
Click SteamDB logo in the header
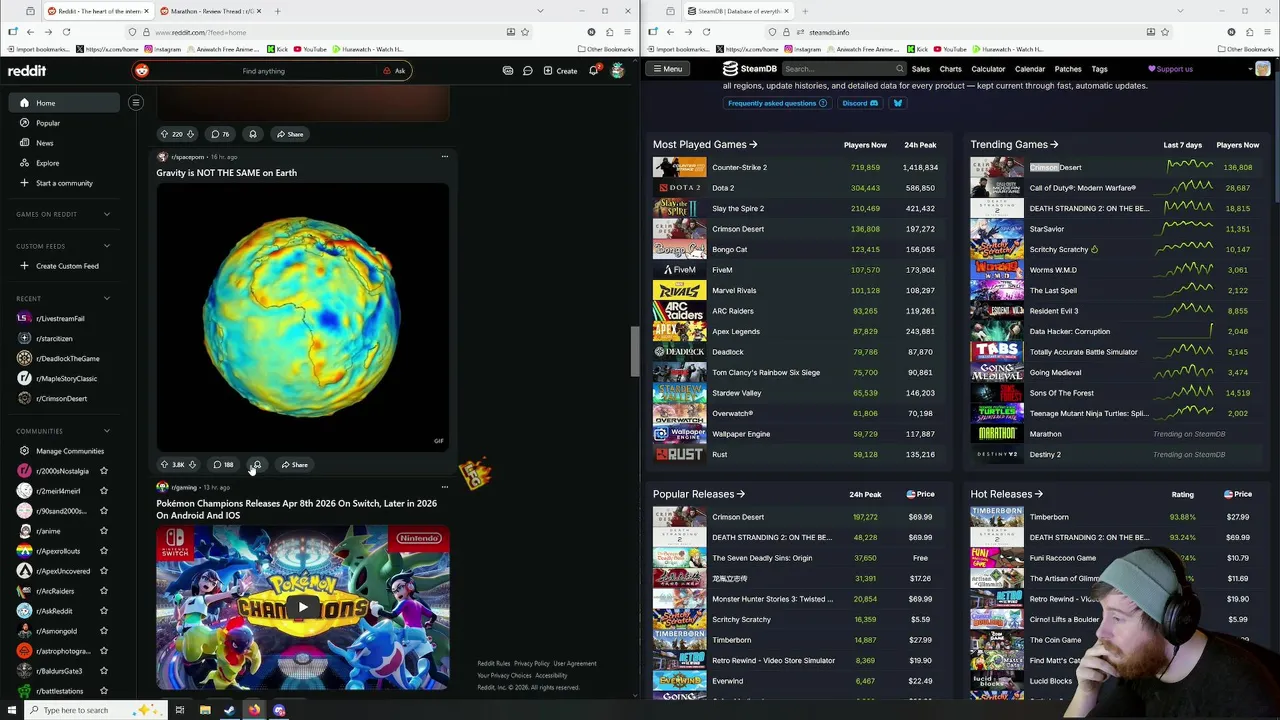point(750,69)
